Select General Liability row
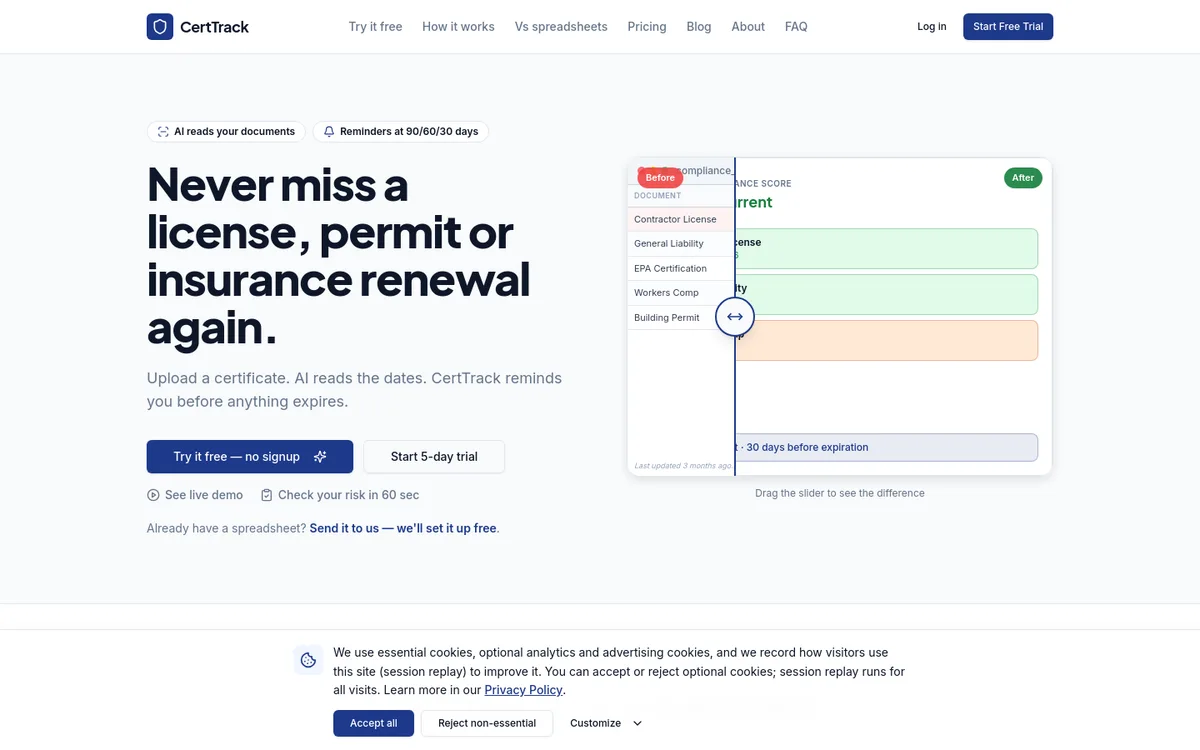The height and width of the screenshot is (750, 1200). coord(680,244)
